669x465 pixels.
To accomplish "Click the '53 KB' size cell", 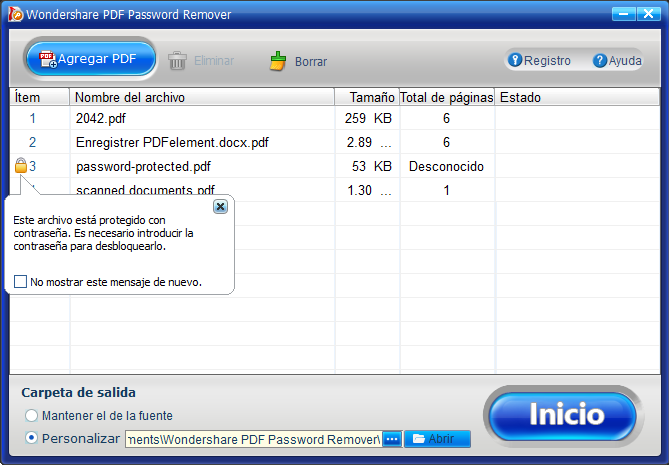I will (x=368, y=166).
